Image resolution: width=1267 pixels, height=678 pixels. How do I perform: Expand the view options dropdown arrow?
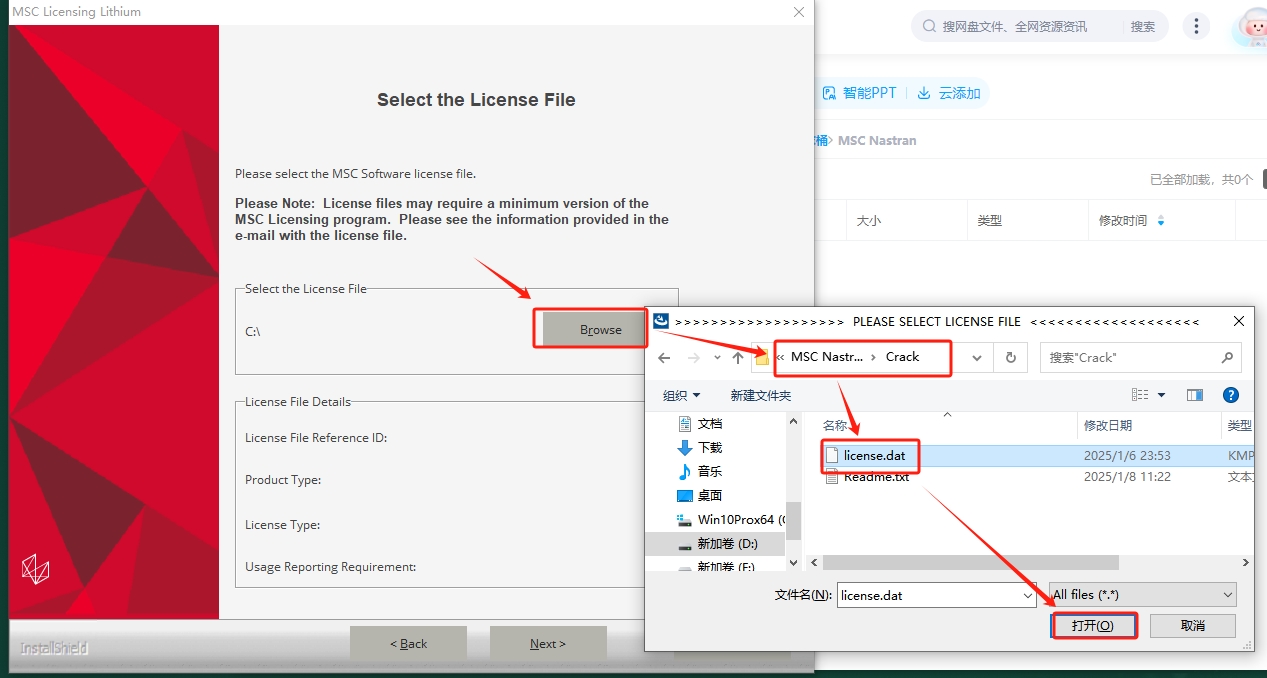point(1161,395)
